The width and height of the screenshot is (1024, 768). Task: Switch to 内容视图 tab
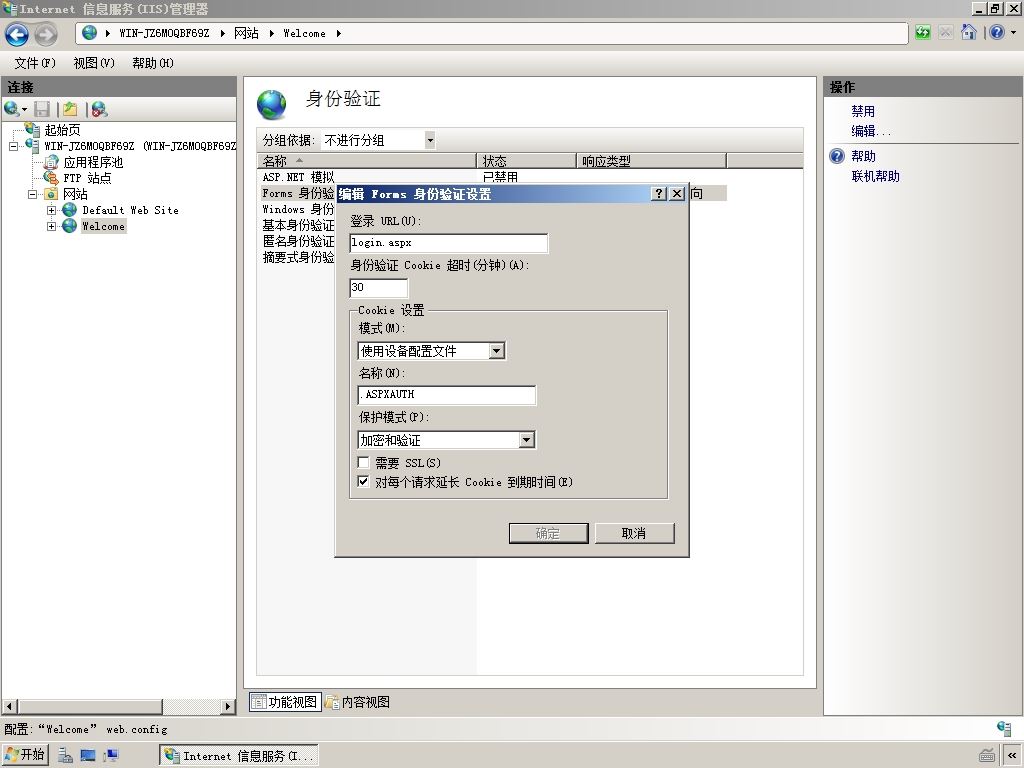tap(358, 702)
